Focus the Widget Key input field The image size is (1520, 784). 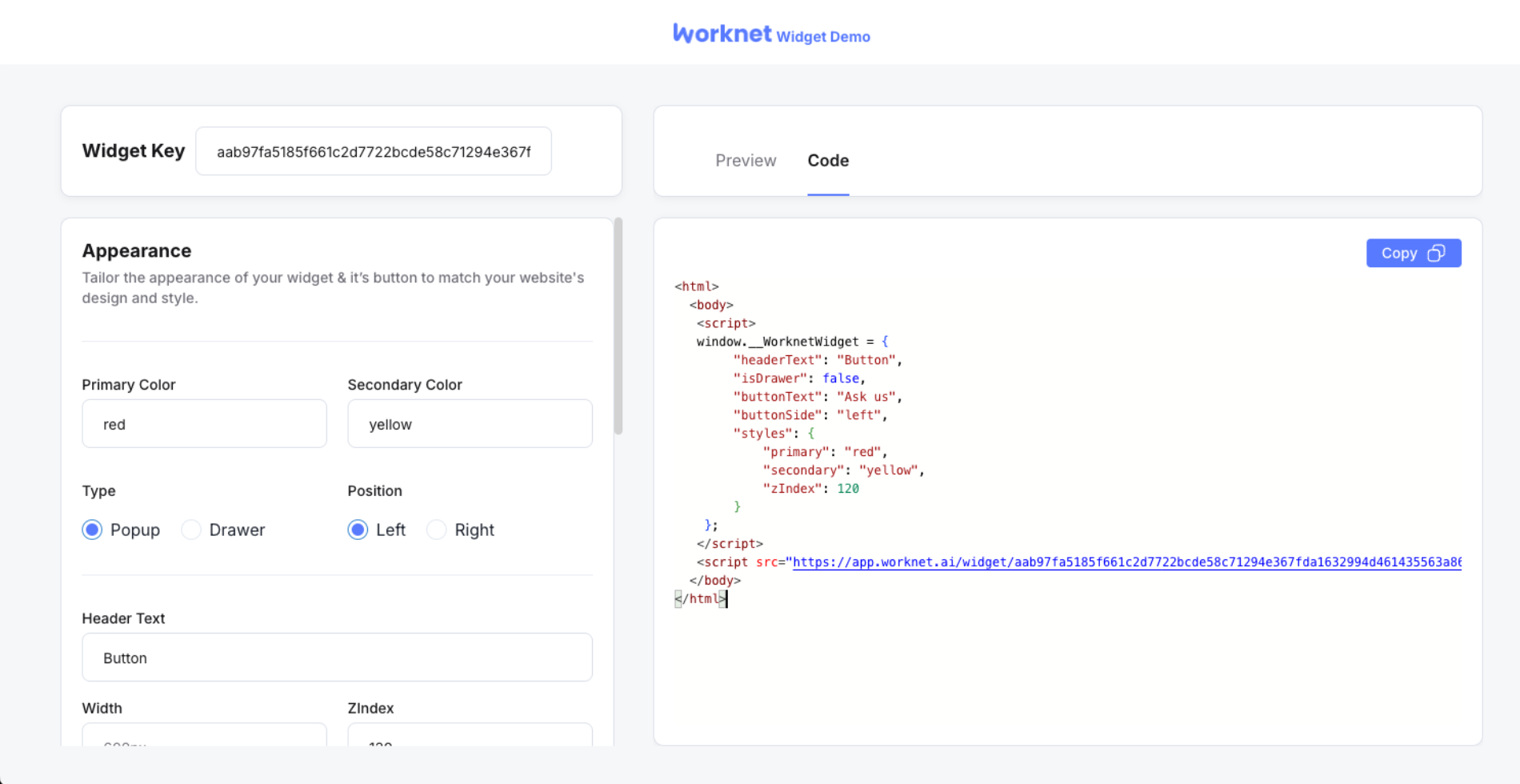click(x=373, y=152)
